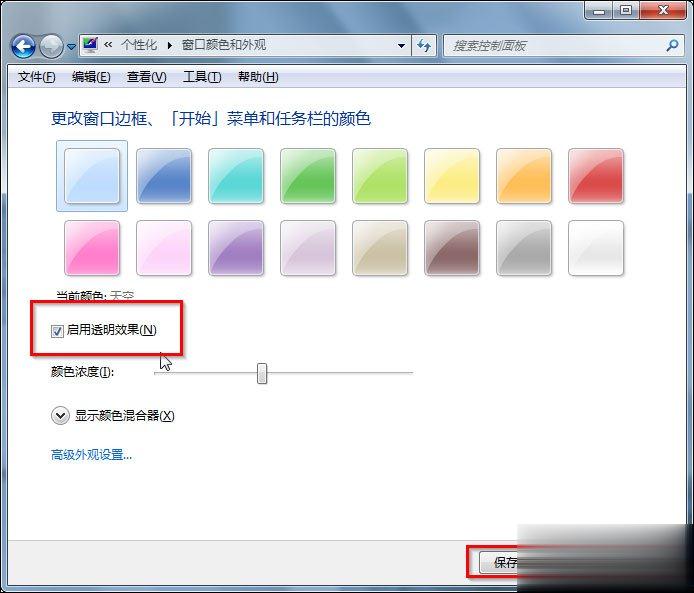694x593 pixels.
Task: Pick the purple color swatch
Action: pos(236,248)
